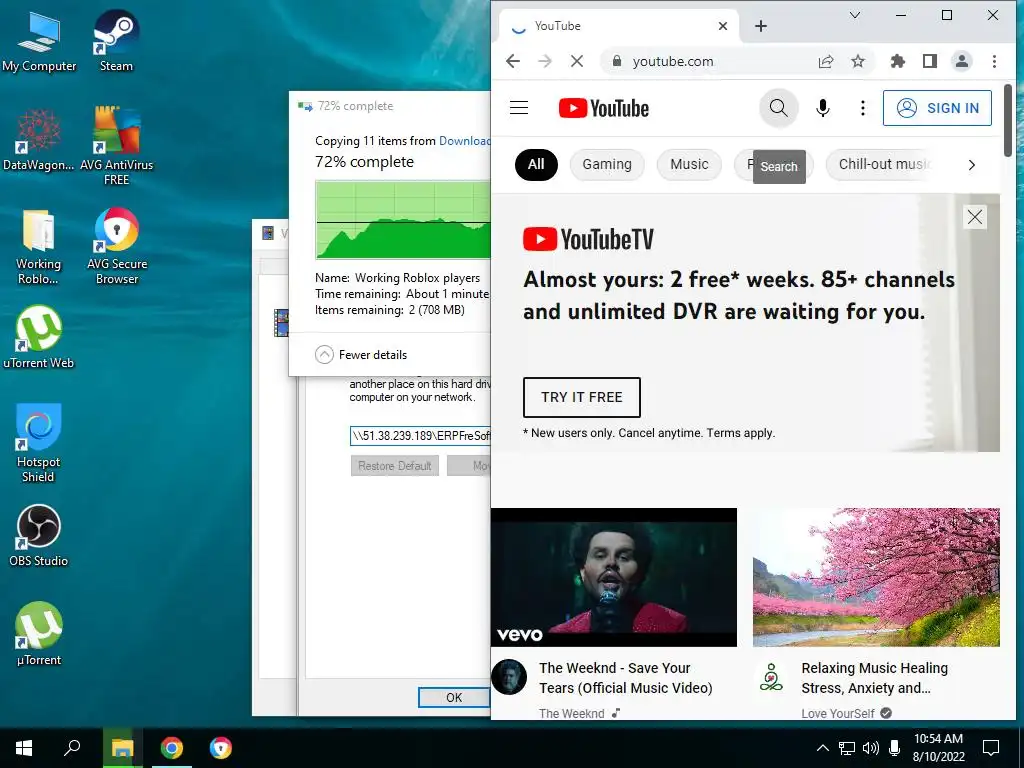Go to YouTube home via logo
1024x768 pixels.
pos(604,108)
